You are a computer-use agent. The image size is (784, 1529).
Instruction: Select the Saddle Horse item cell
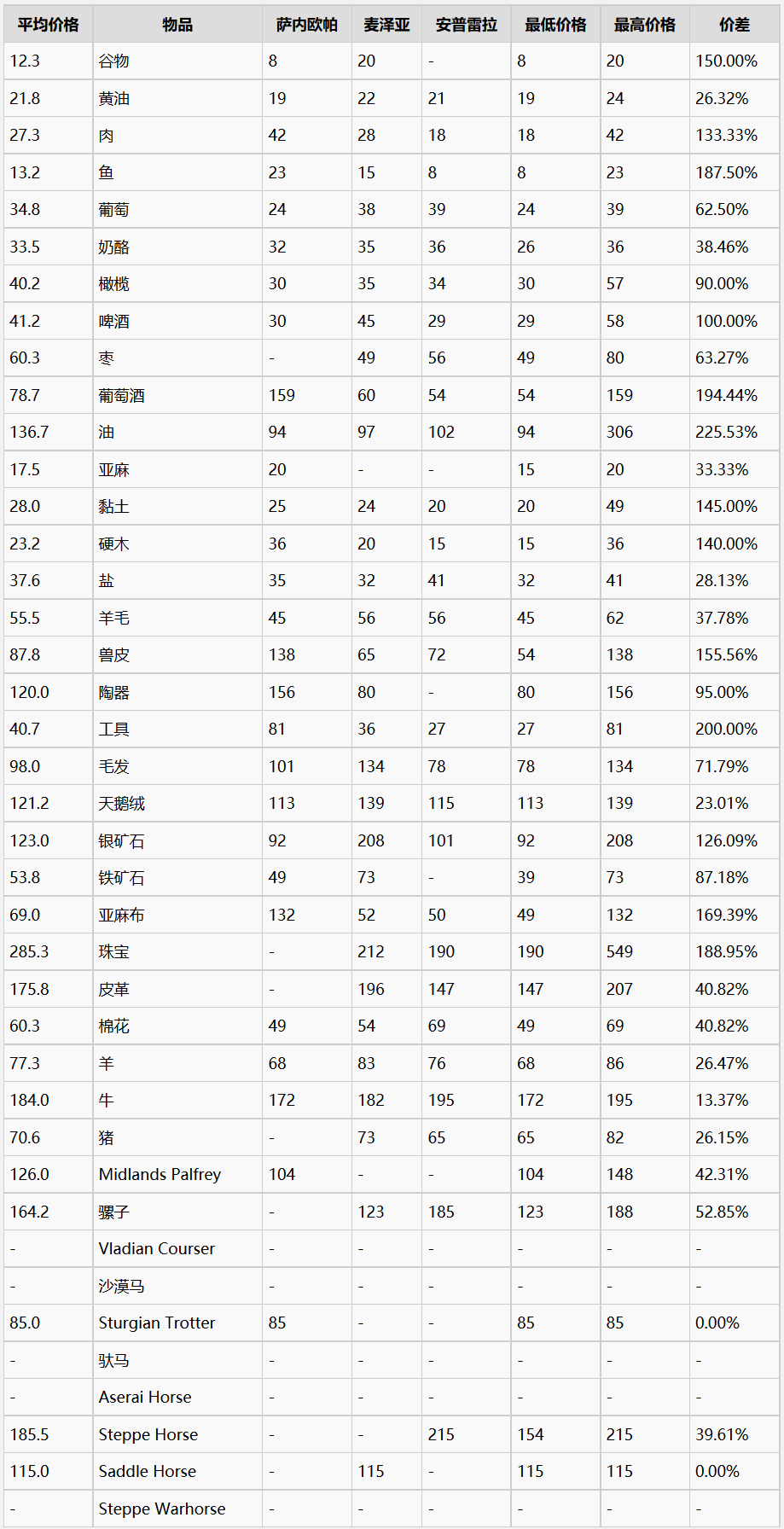tap(177, 1472)
